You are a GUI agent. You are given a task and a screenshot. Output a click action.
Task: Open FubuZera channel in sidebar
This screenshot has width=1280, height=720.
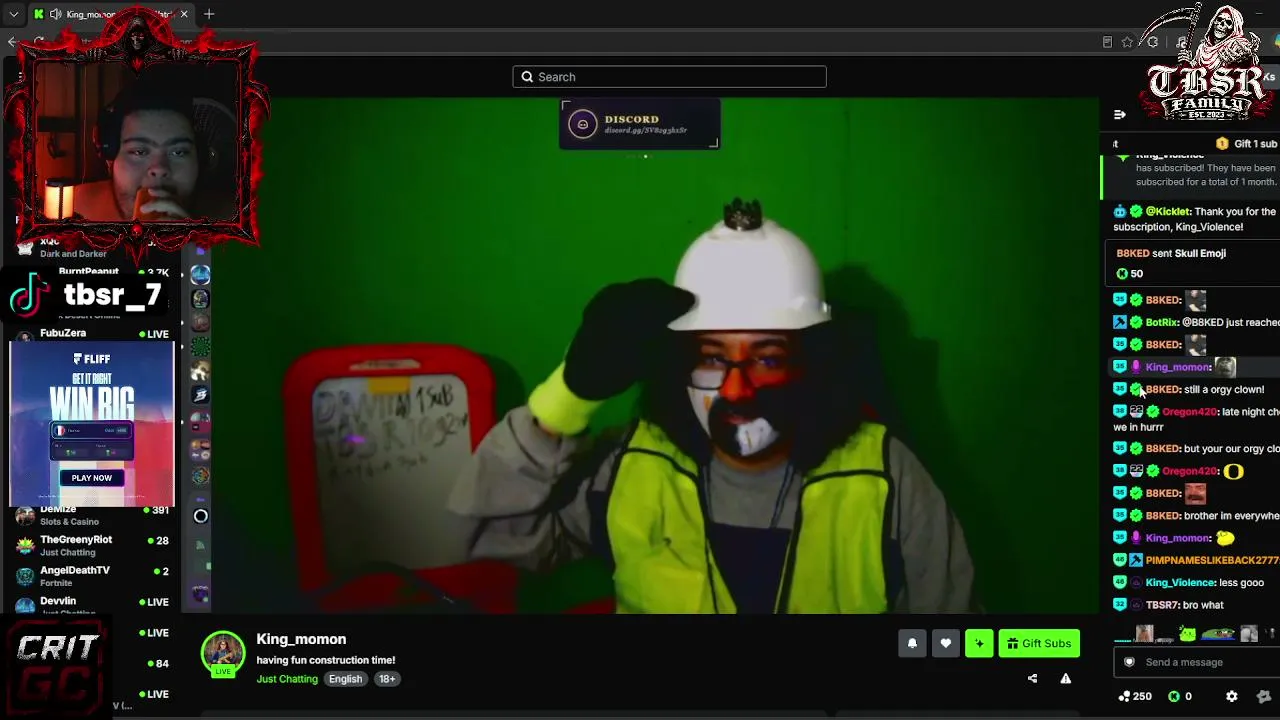point(92,333)
